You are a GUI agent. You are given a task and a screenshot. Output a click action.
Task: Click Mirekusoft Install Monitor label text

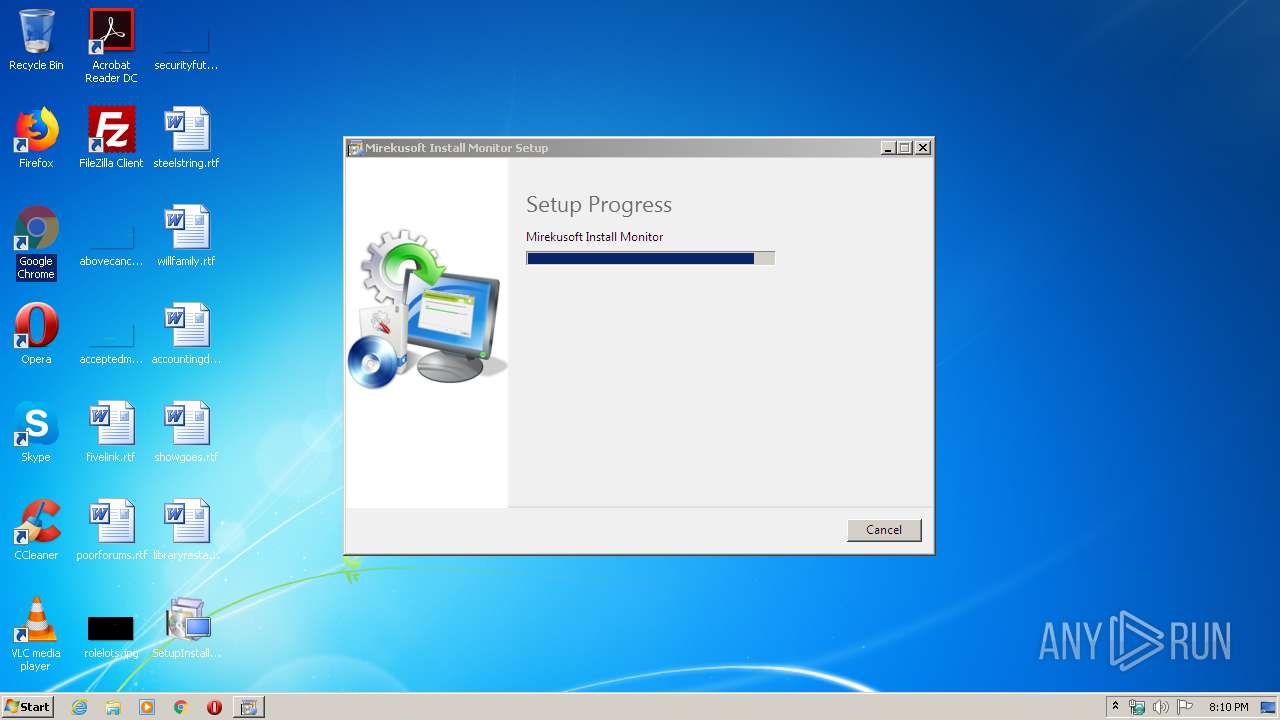pyautogui.click(x=595, y=237)
